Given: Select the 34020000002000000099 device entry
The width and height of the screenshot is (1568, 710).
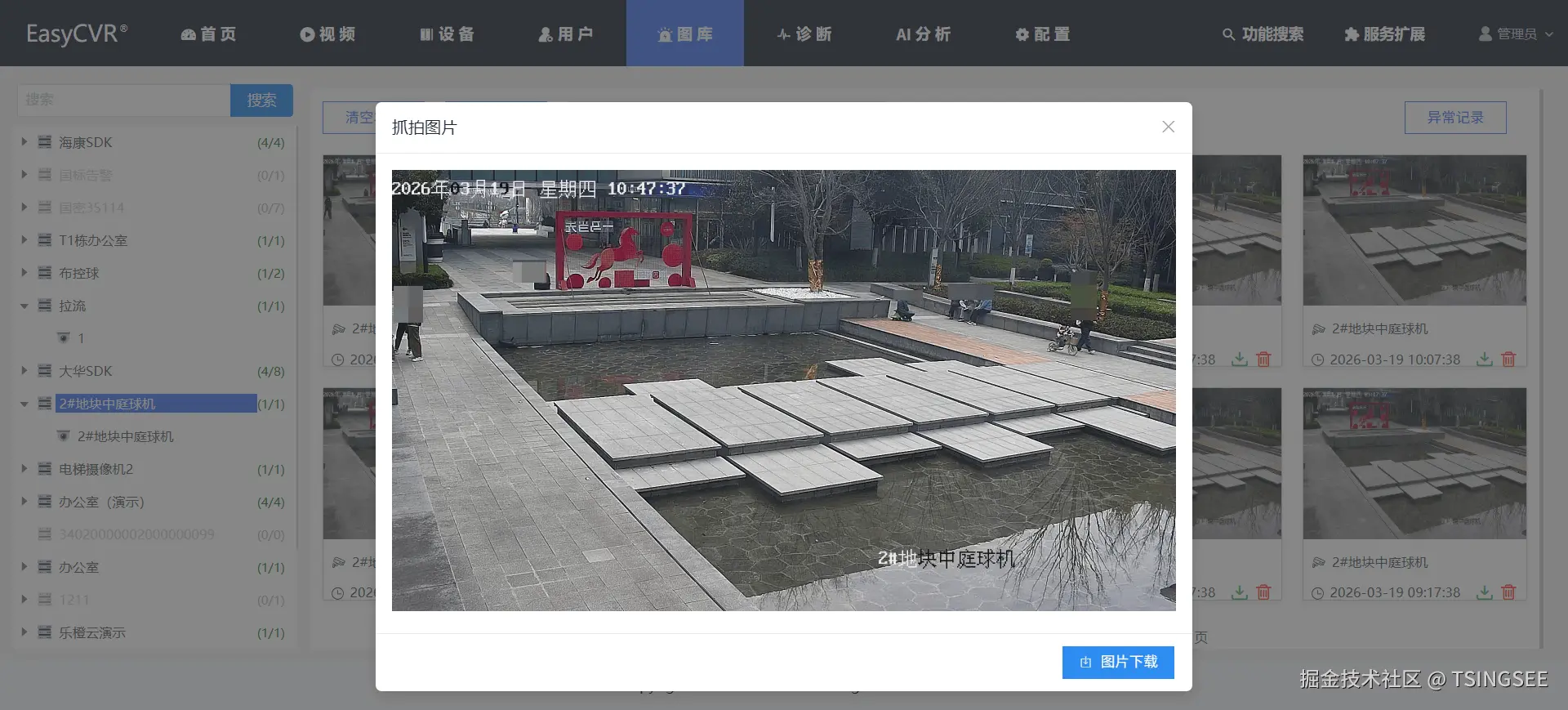Looking at the screenshot, I should click(136, 534).
